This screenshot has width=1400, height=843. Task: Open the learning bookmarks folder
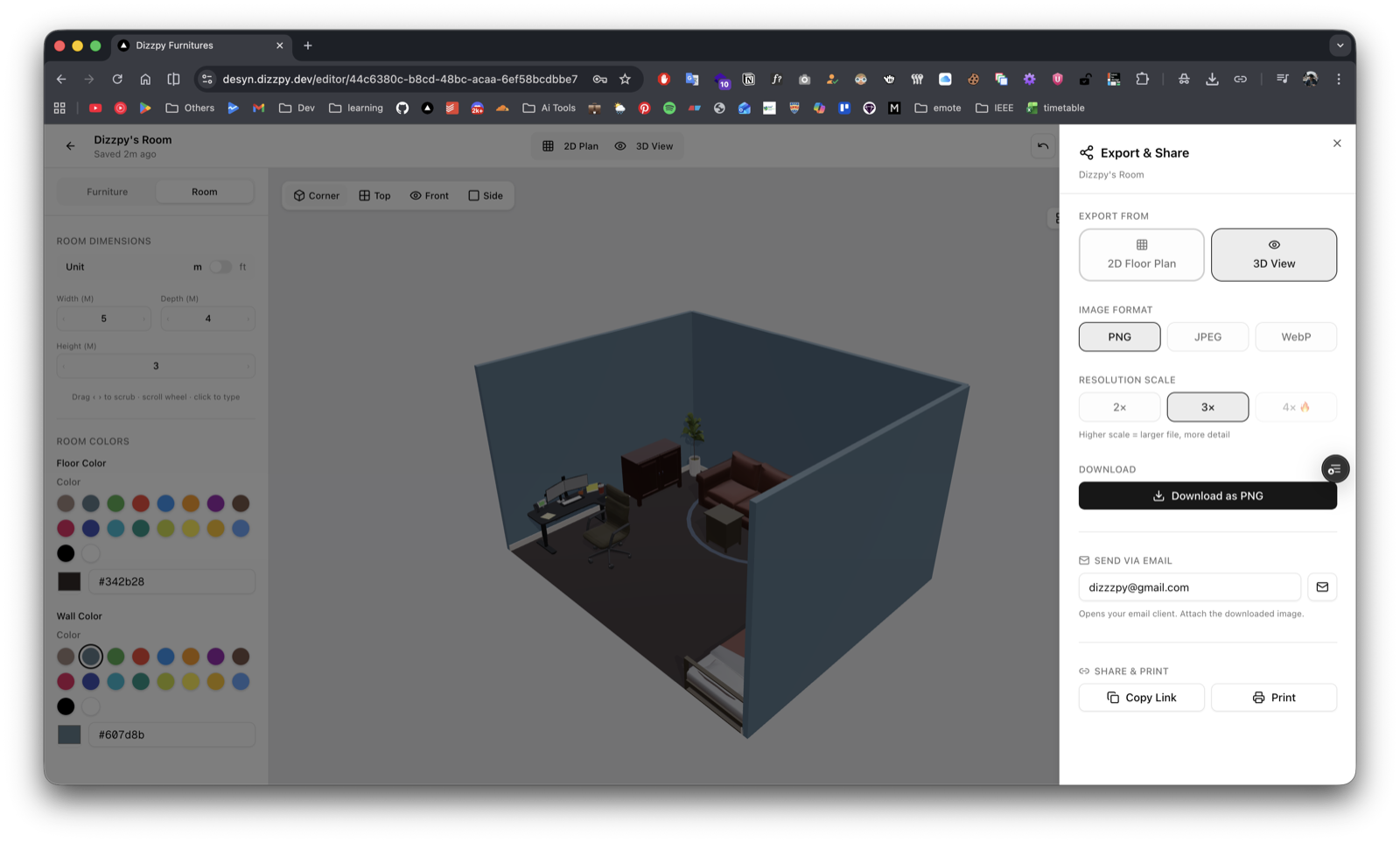pos(356,108)
